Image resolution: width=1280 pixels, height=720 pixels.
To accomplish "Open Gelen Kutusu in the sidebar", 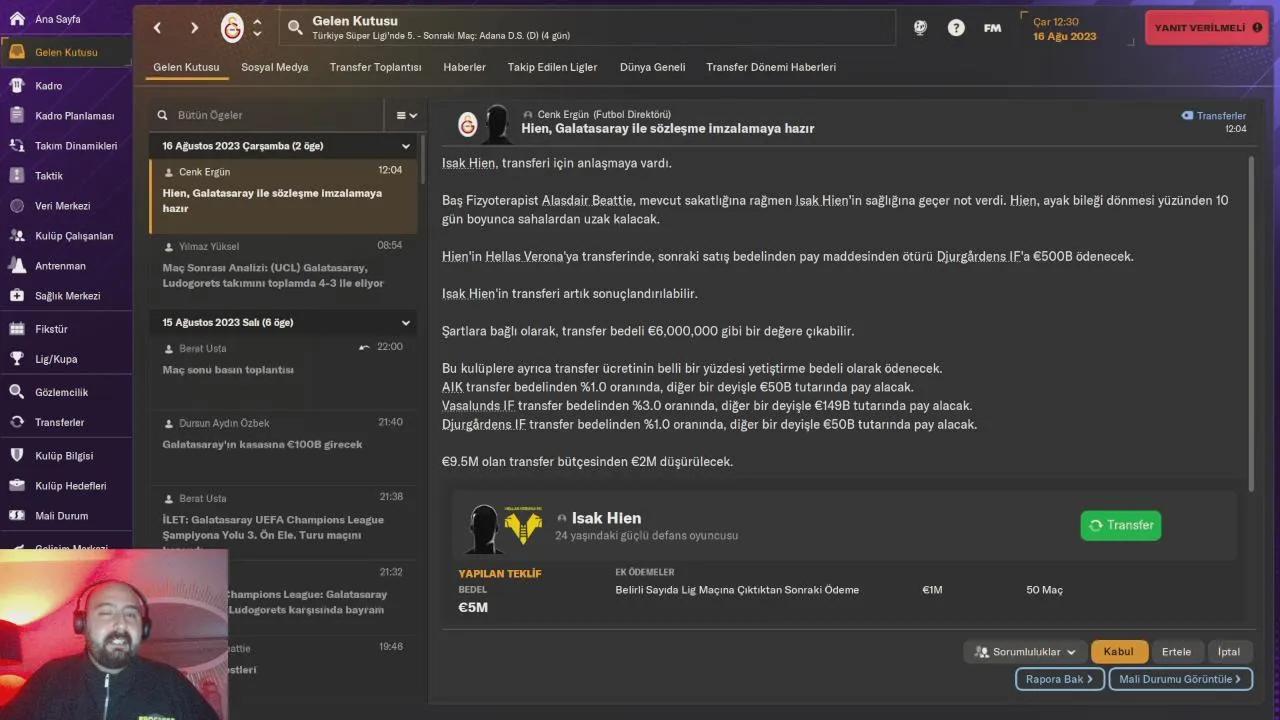I will click(x=66, y=52).
